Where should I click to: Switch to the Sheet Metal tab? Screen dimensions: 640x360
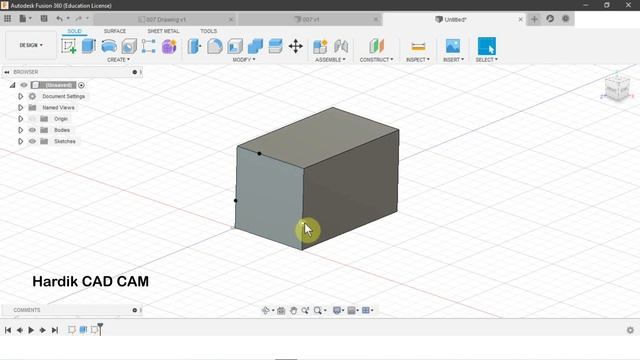(163, 31)
